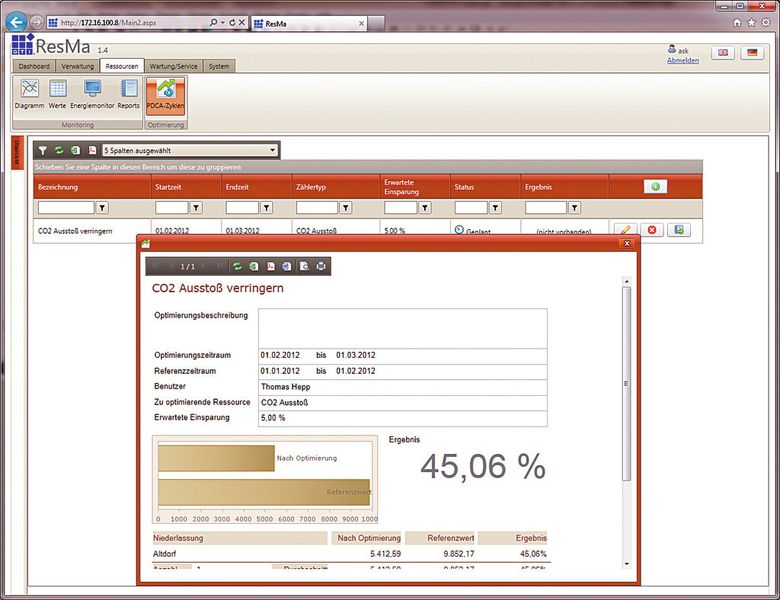The image size is (780, 600).
Task: Click the grid toolbar filter funnel icon
Action: [x=43, y=150]
